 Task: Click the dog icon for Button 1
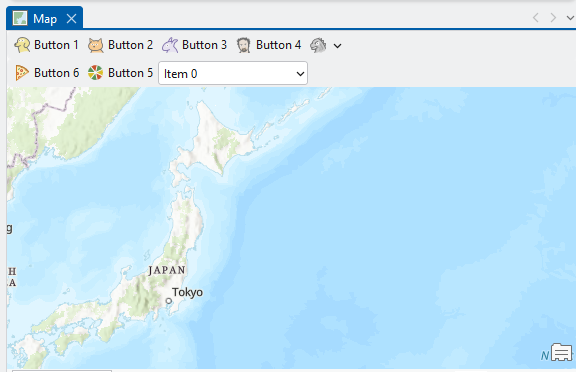[x=22, y=45]
